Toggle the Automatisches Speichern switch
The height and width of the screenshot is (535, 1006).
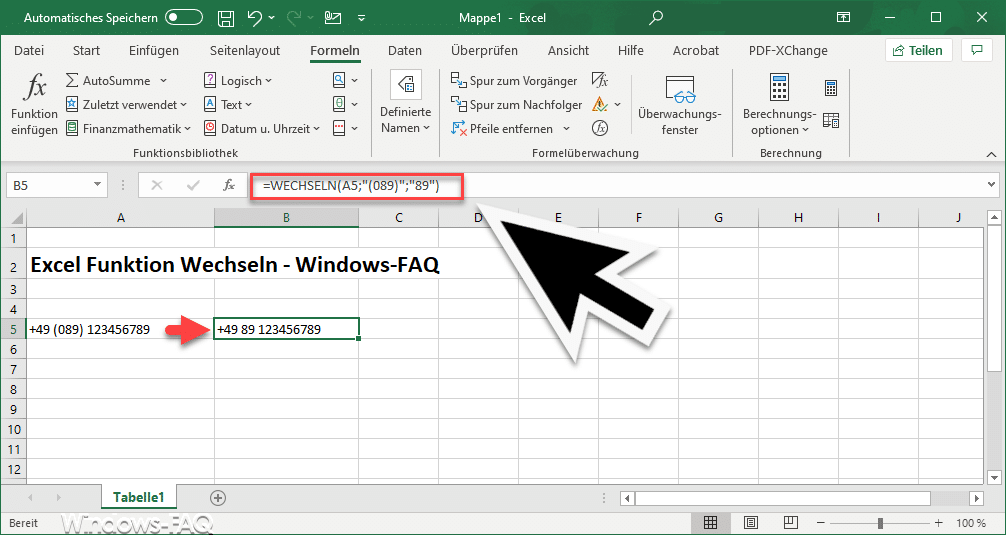[x=183, y=18]
